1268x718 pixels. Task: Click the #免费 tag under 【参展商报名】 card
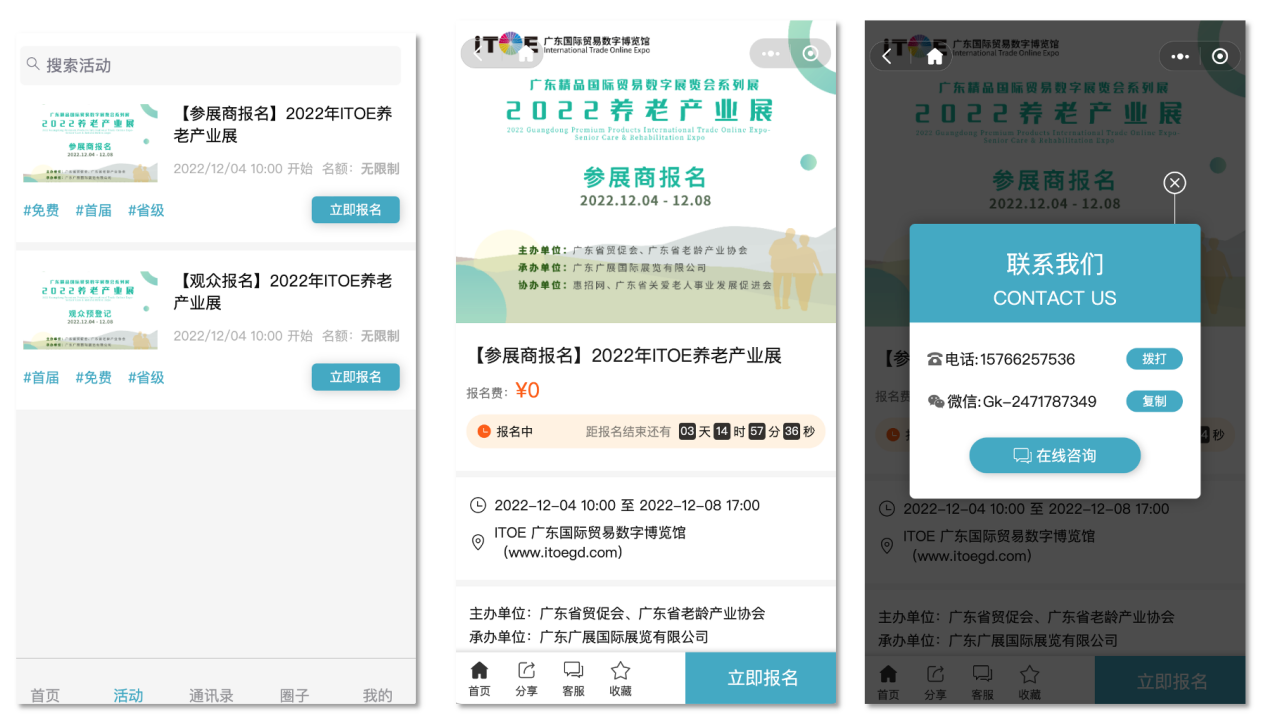tap(41, 210)
